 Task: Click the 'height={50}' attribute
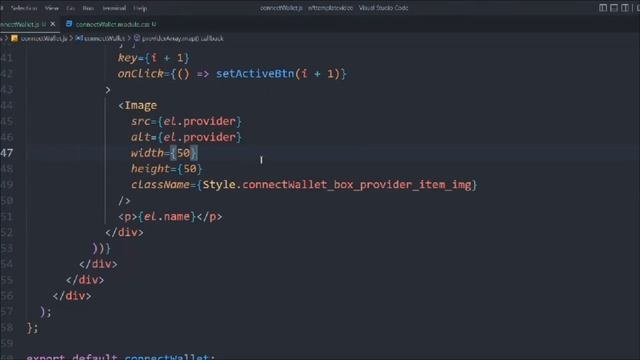(167, 169)
